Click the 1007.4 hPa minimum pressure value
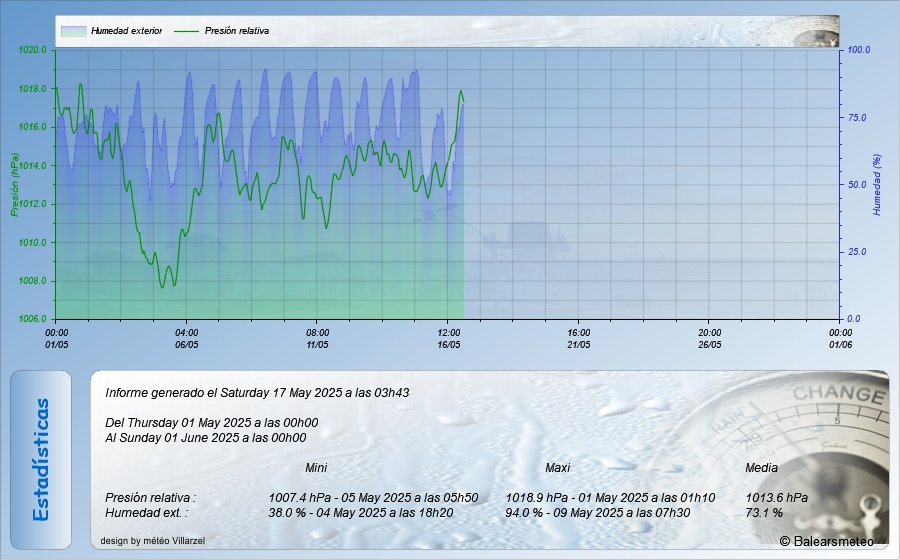Screen dimensions: 900x560 tap(373, 497)
